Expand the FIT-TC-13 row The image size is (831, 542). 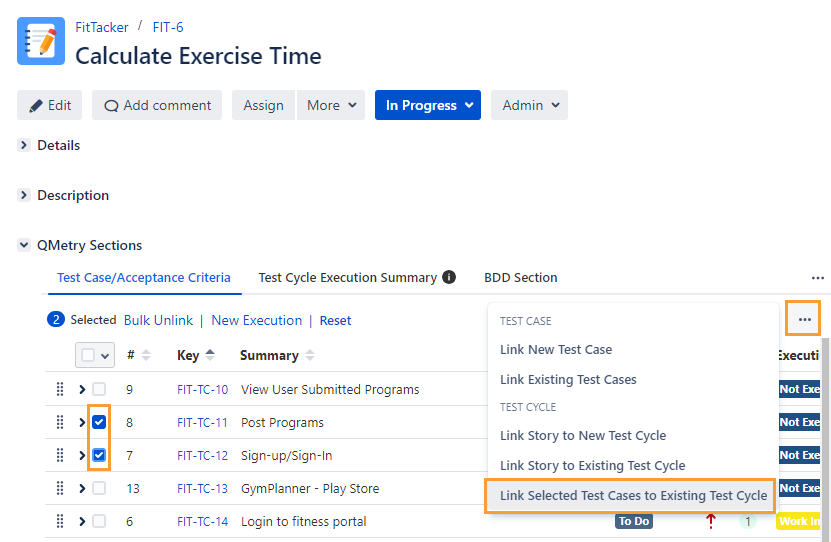coord(82,488)
